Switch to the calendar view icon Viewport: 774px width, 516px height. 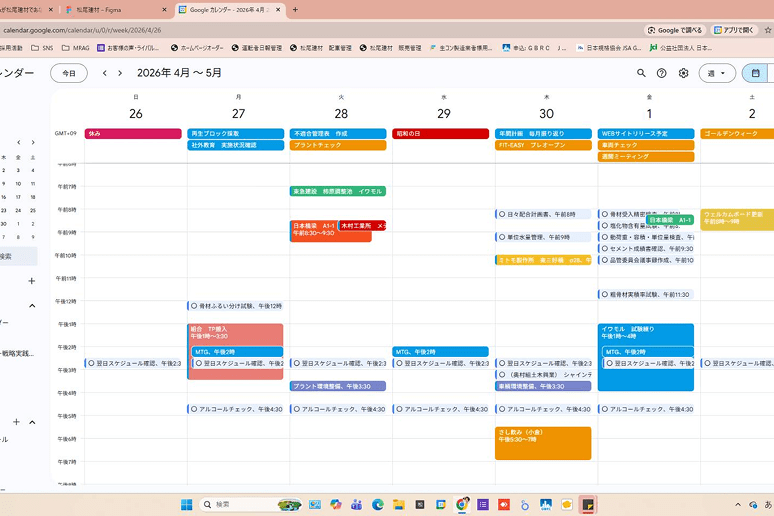click(x=755, y=73)
